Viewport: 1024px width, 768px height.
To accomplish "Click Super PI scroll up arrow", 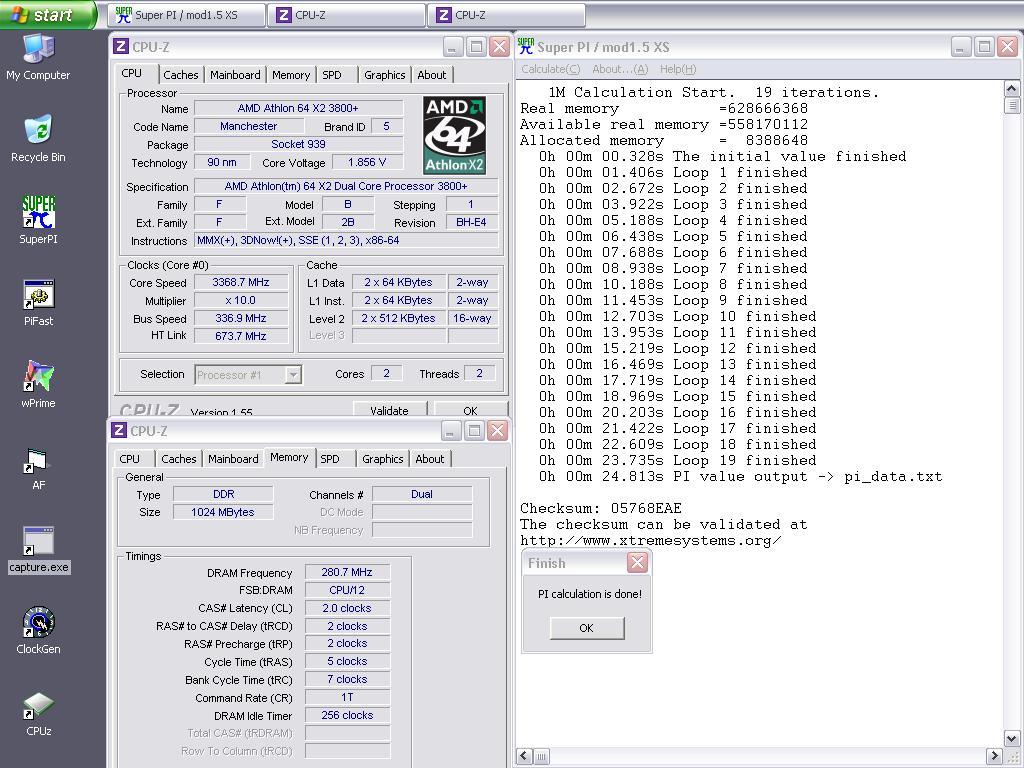I will (x=1012, y=89).
